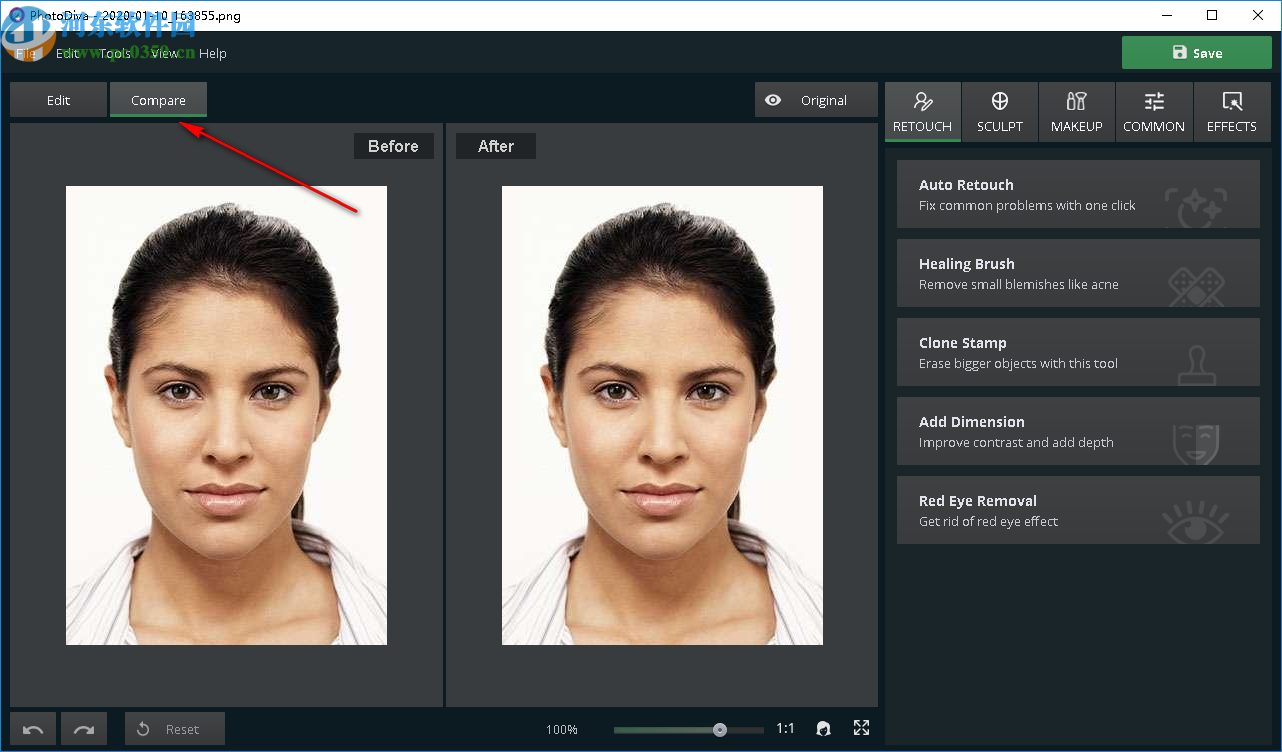Screen dimensions: 1282x752
Task: Choose the Healing Brush tool
Action: pyautogui.click(x=1077, y=273)
